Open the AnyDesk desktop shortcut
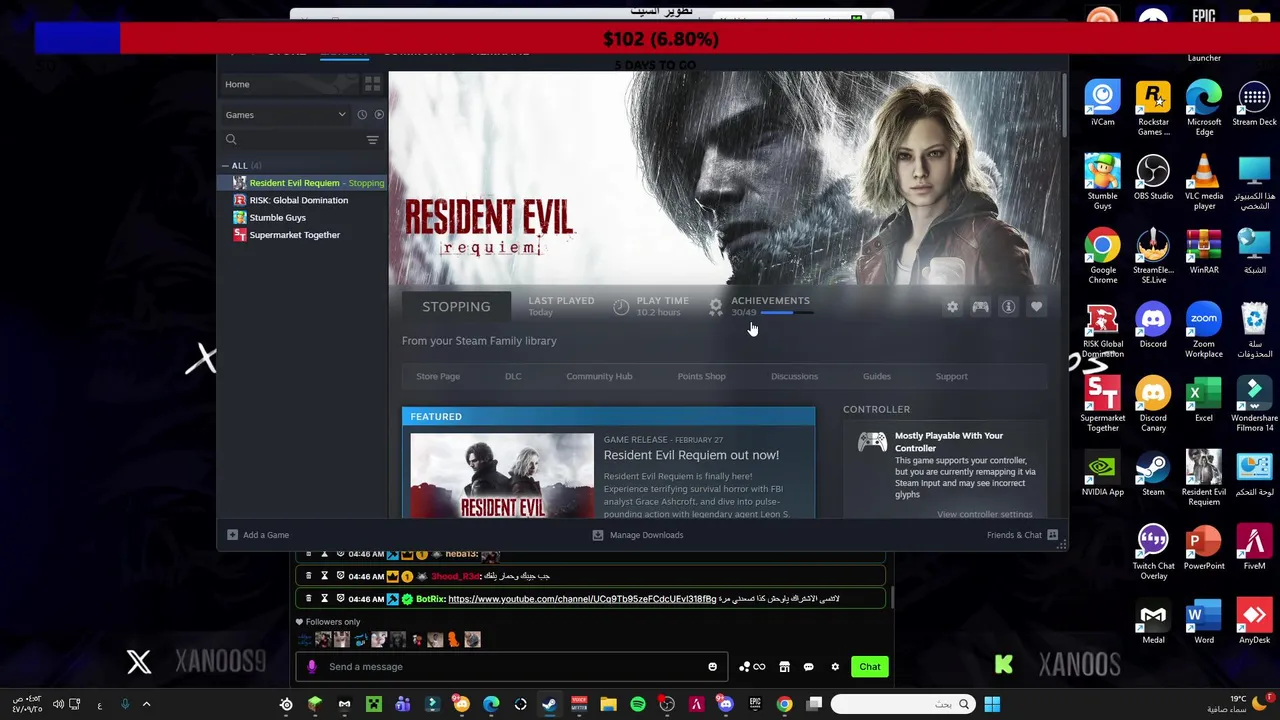This screenshot has height=720, width=1280. click(1254, 623)
